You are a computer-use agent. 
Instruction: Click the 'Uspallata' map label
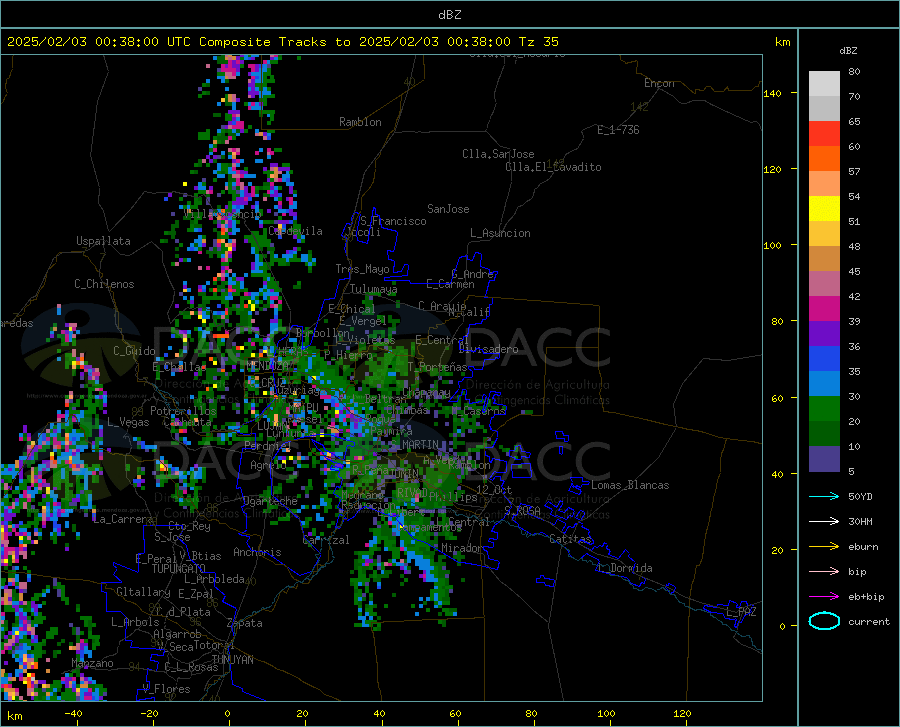103,242
